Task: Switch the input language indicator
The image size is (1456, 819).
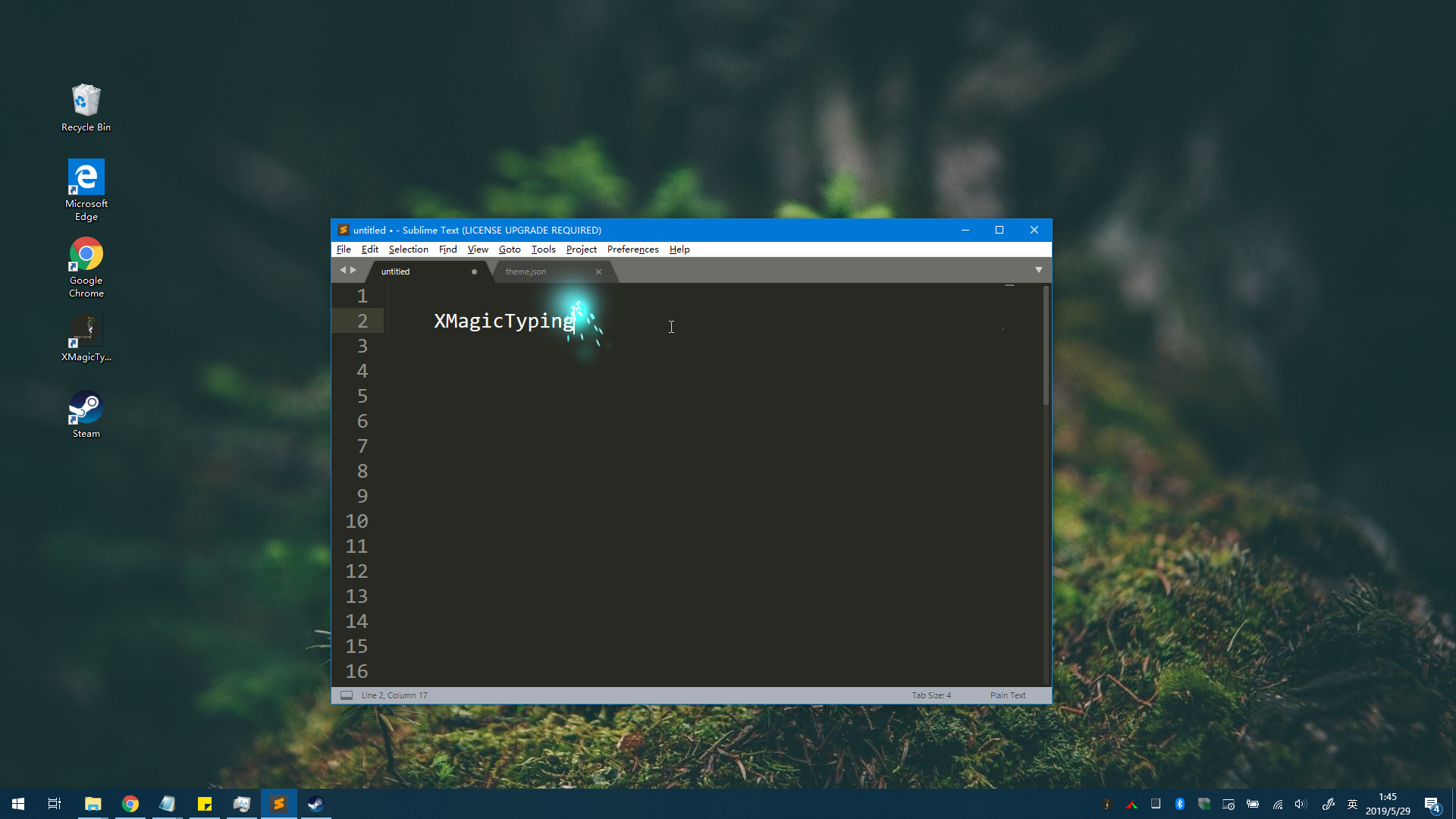Action: 1352,804
